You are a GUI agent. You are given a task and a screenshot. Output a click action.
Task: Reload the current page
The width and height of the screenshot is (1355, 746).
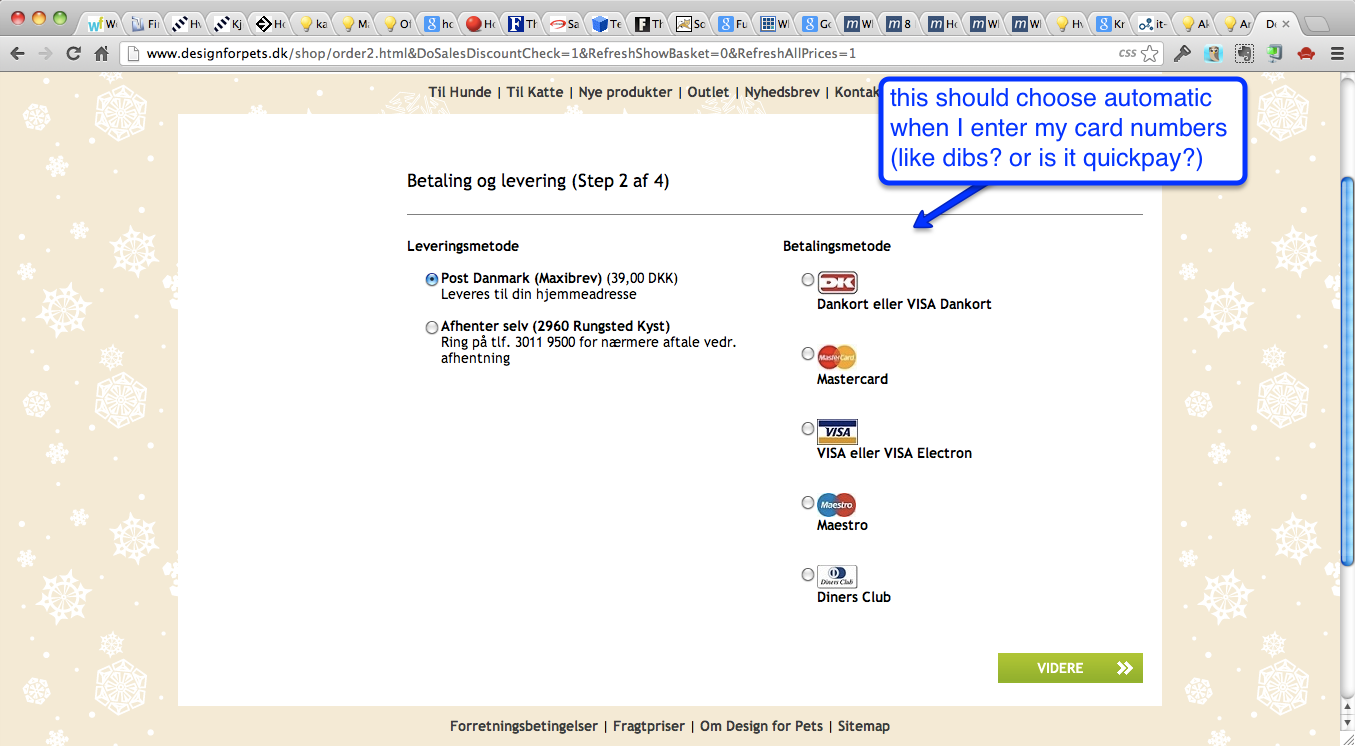pyautogui.click(x=73, y=54)
